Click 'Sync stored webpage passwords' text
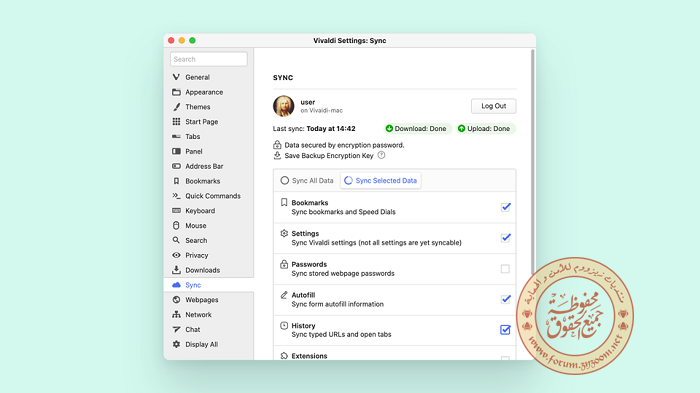Viewport: 700px width, 393px height. coord(343,273)
